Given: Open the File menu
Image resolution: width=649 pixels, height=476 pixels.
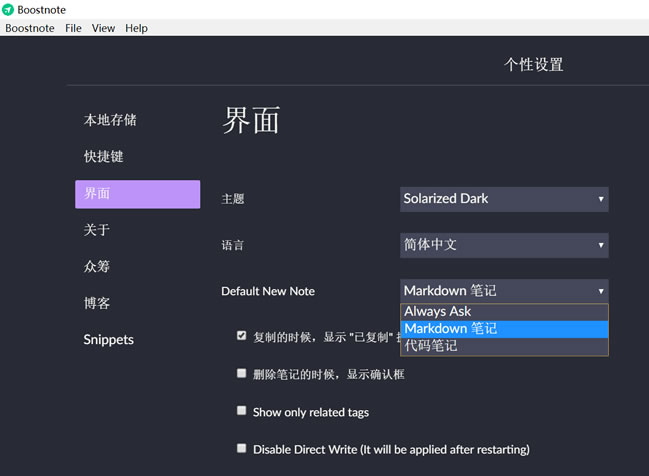Looking at the screenshot, I should 73,28.
